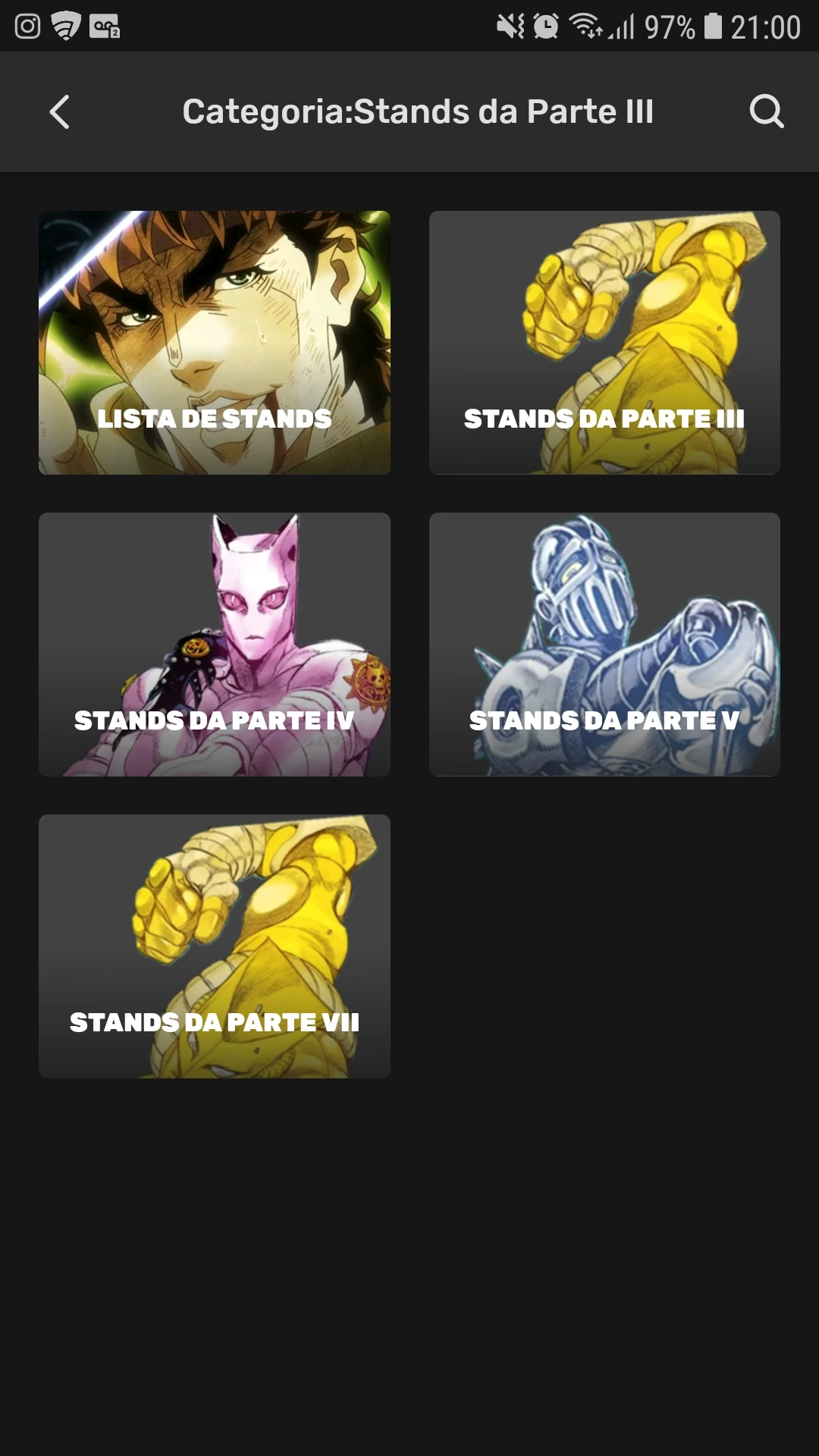Open the Lista de Stands card
This screenshot has height=1456, width=819.
click(x=215, y=343)
